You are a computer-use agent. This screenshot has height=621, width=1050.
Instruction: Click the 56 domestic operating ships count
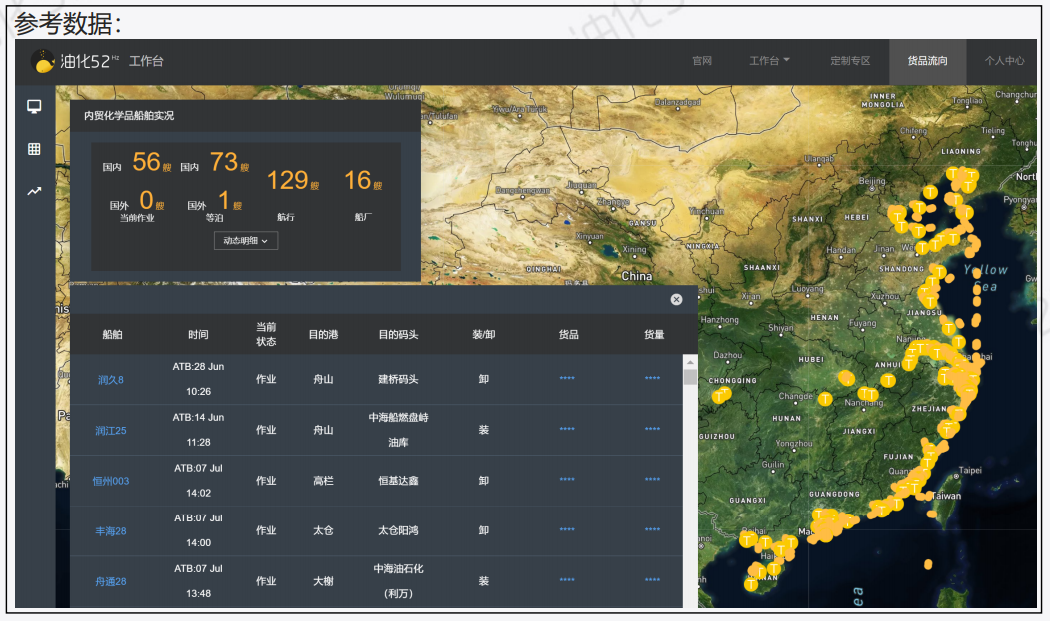pos(147,162)
